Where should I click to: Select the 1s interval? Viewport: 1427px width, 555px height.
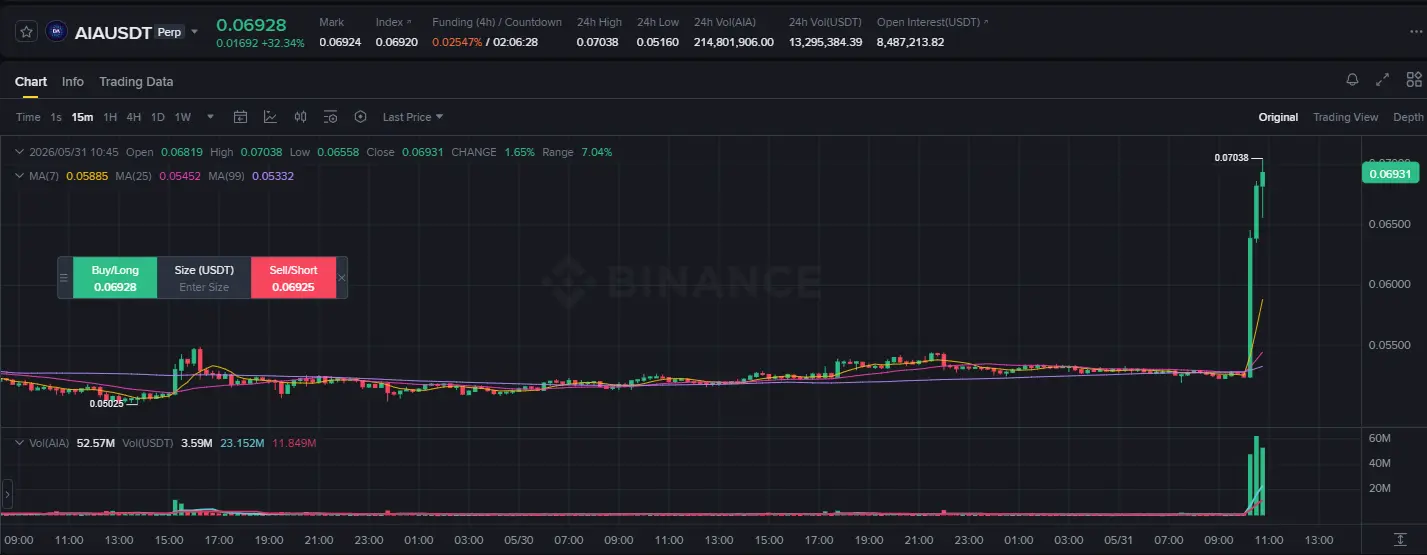click(x=56, y=117)
